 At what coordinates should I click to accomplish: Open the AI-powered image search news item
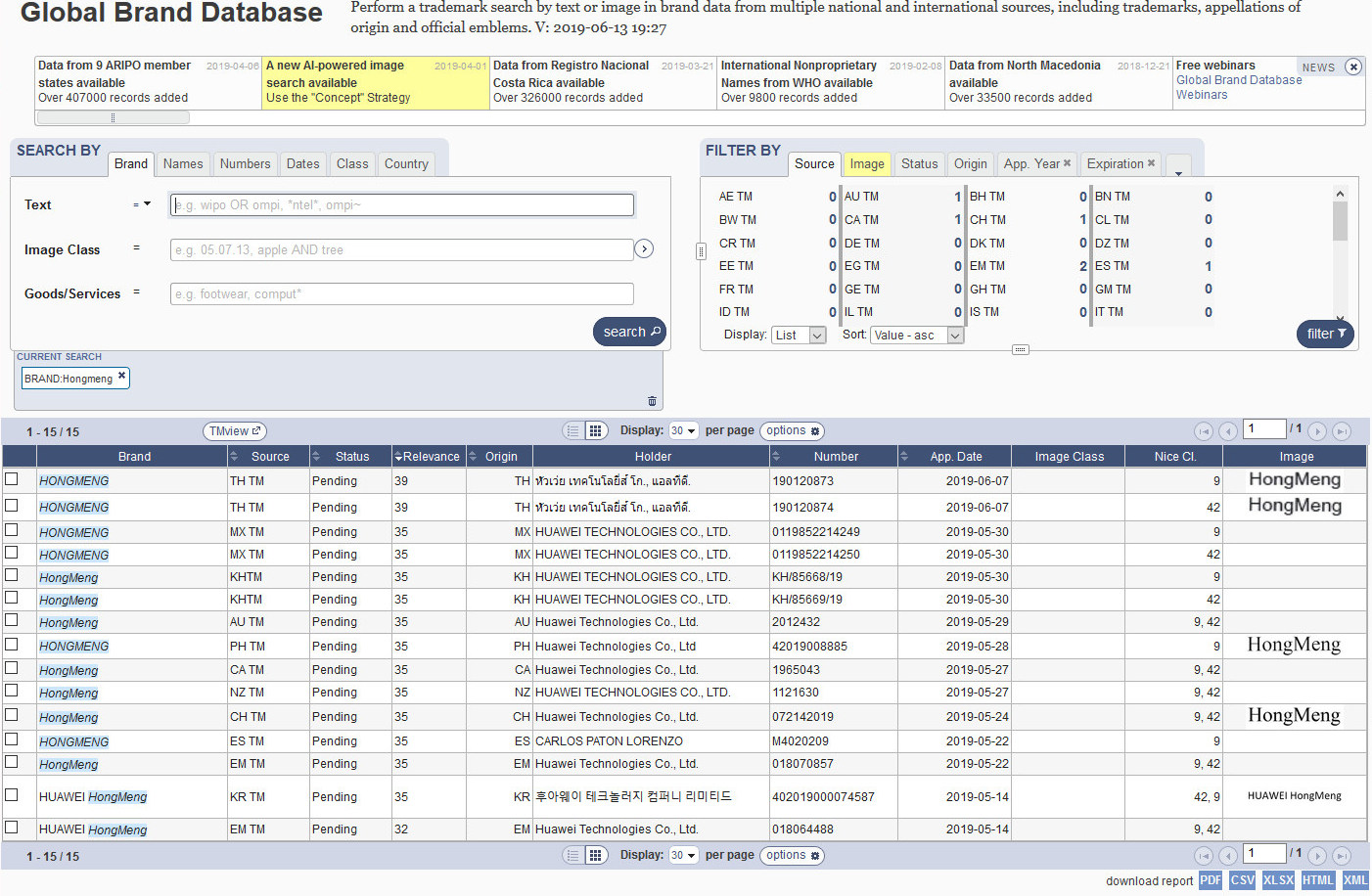(x=376, y=82)
